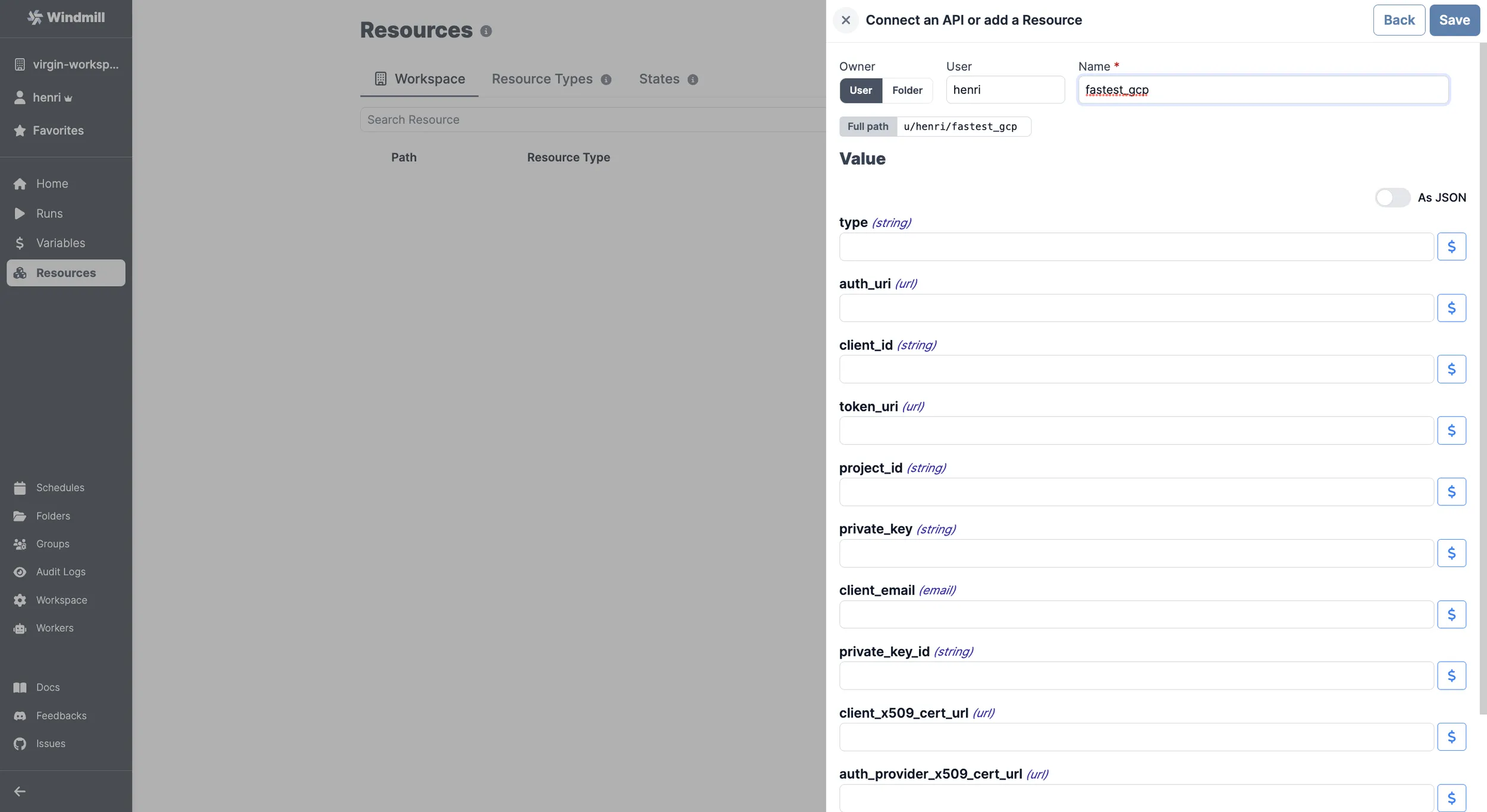Insert a variable into the private_key field

1453,552
